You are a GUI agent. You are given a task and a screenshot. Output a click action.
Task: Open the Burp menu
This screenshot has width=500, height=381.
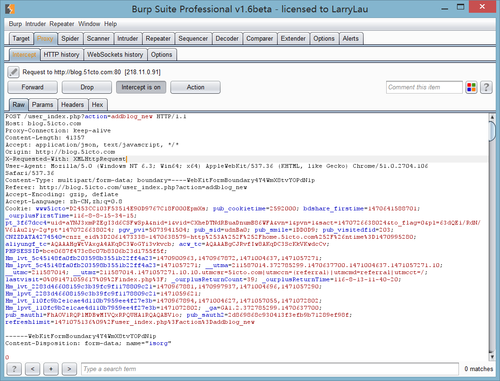15,24
